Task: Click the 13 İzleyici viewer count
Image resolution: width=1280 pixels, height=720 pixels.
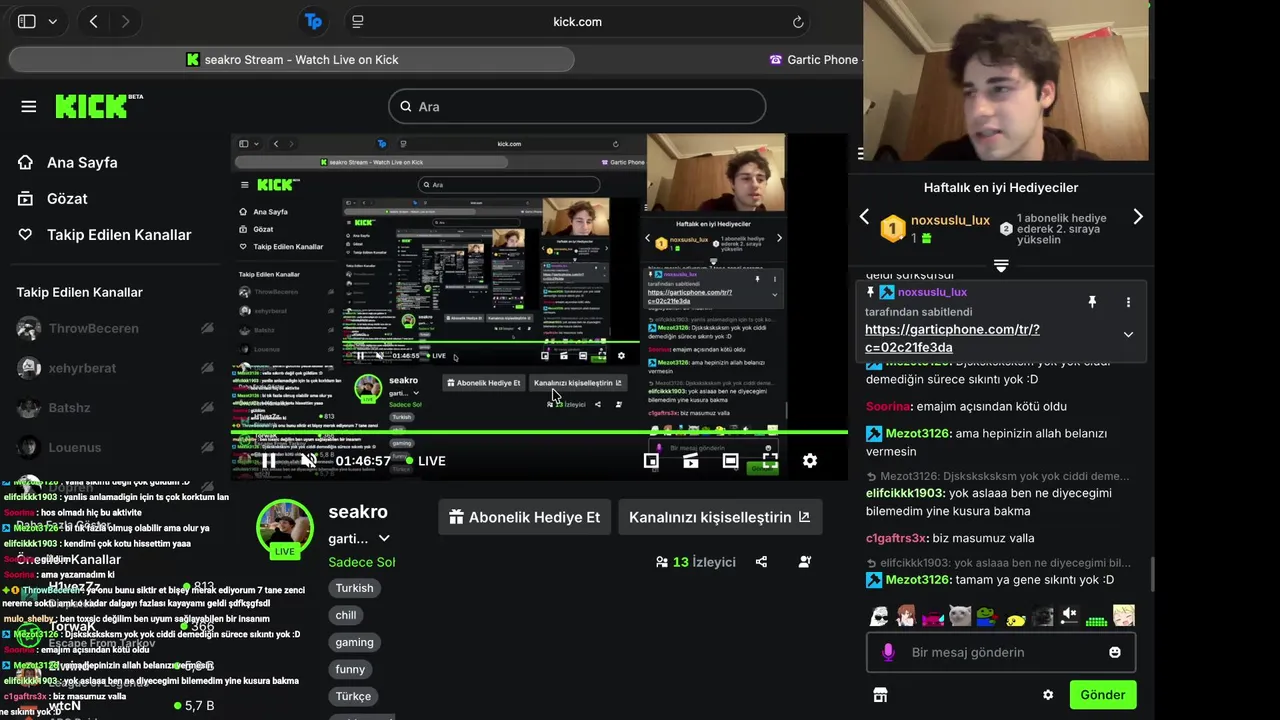Action: (x=696, y=562)
